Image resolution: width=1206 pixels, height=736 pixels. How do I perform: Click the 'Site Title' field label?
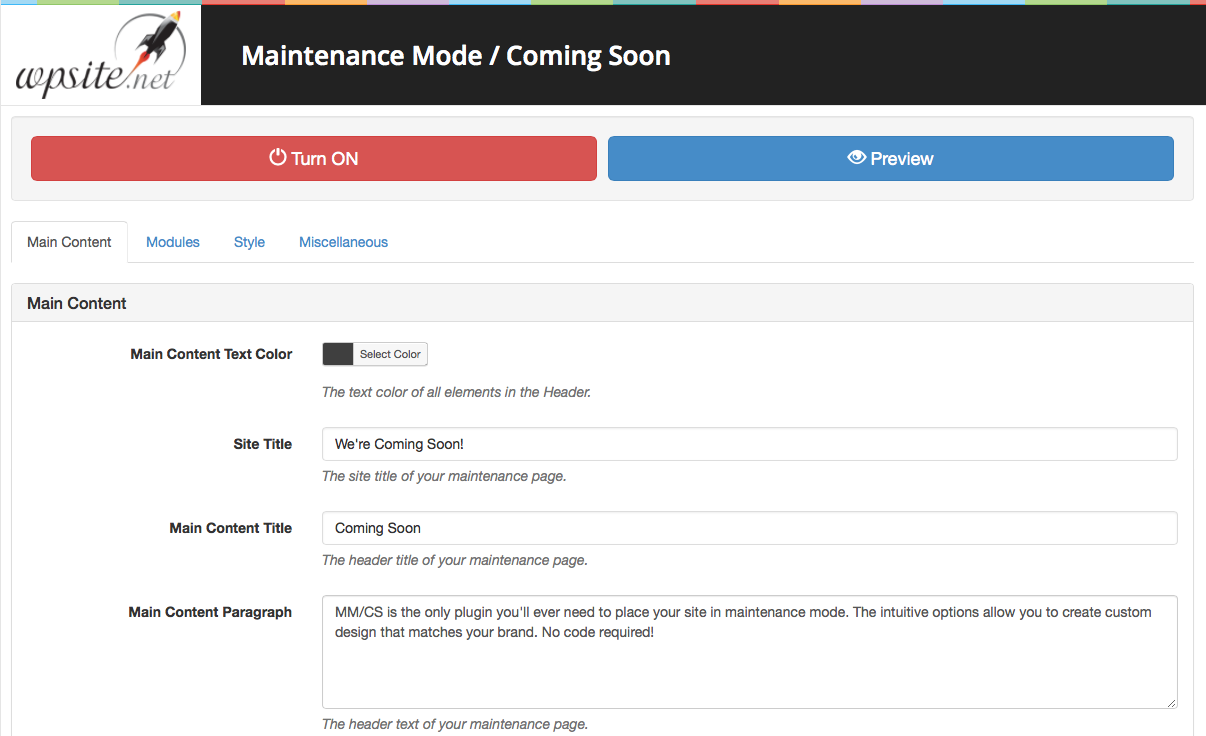pos(263,444)
